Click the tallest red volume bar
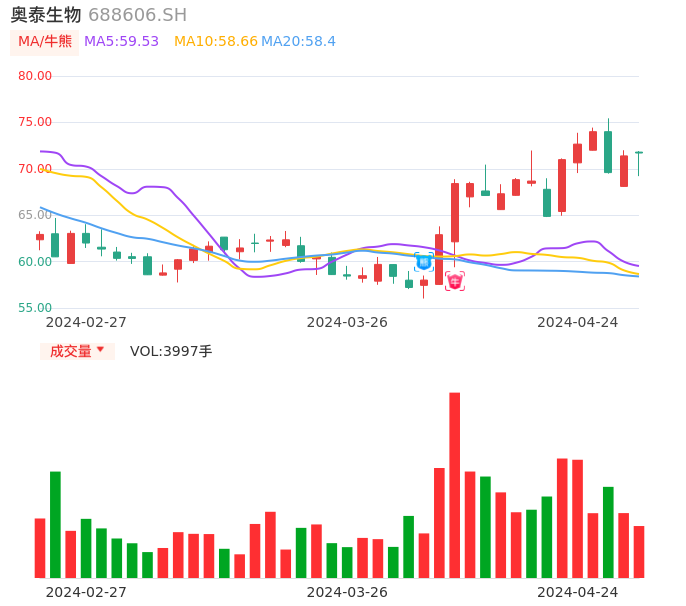 (455, 485)
